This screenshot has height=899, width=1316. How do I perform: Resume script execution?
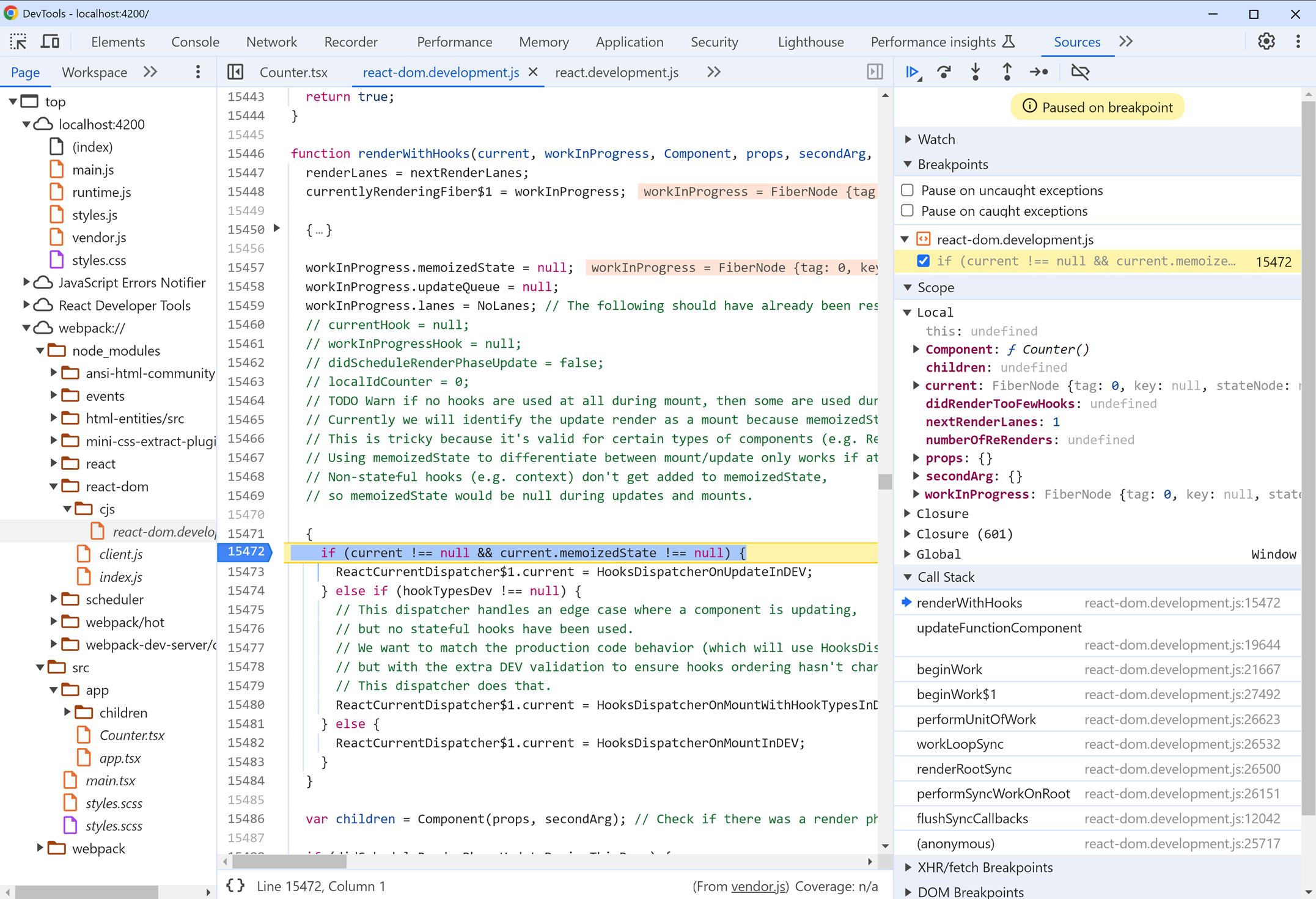point(913,72)
